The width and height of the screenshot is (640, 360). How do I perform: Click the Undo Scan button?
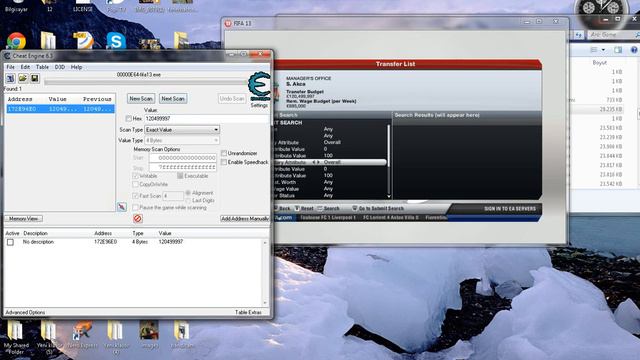pos(232,99)
